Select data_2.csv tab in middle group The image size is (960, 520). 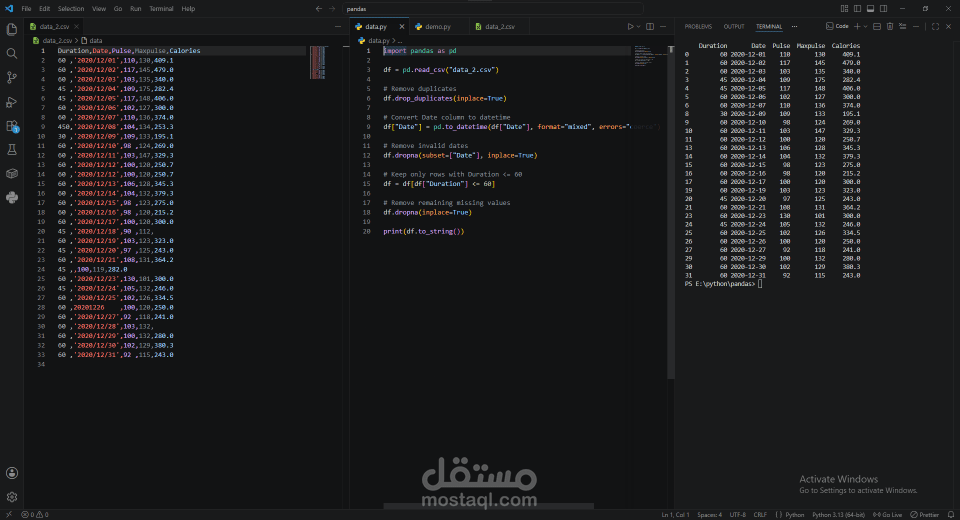pos(500,26)
